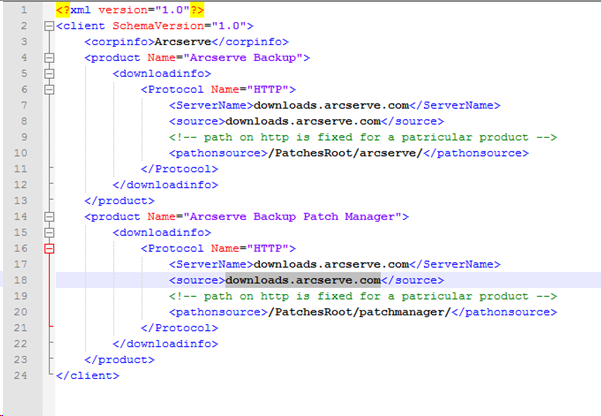601x416 pixels.
Task: Click the closing client tag on line 24
Action: click(x=87, y=375)
